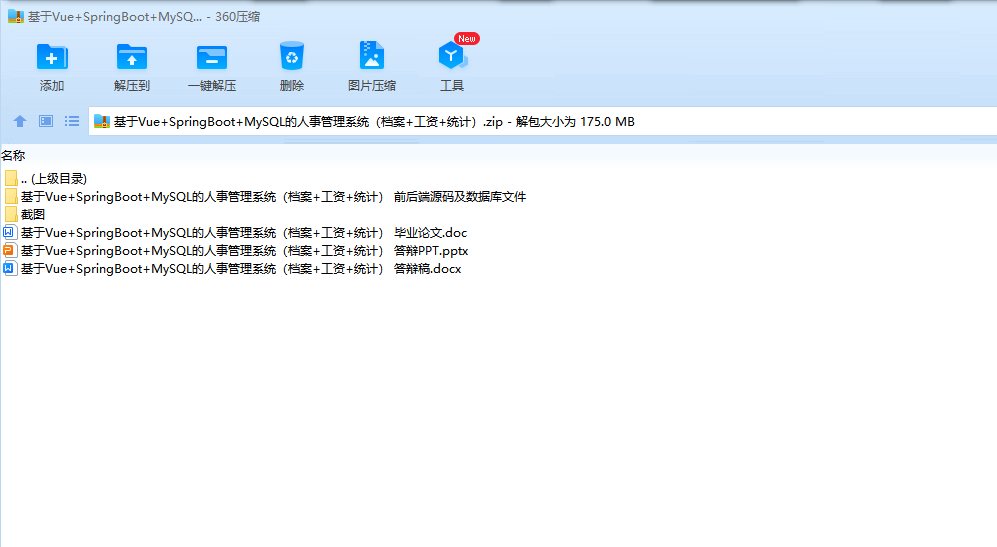This screenshot has height=547, width=997.
Task: Switch to list view mode
Action: pos(72,121)
